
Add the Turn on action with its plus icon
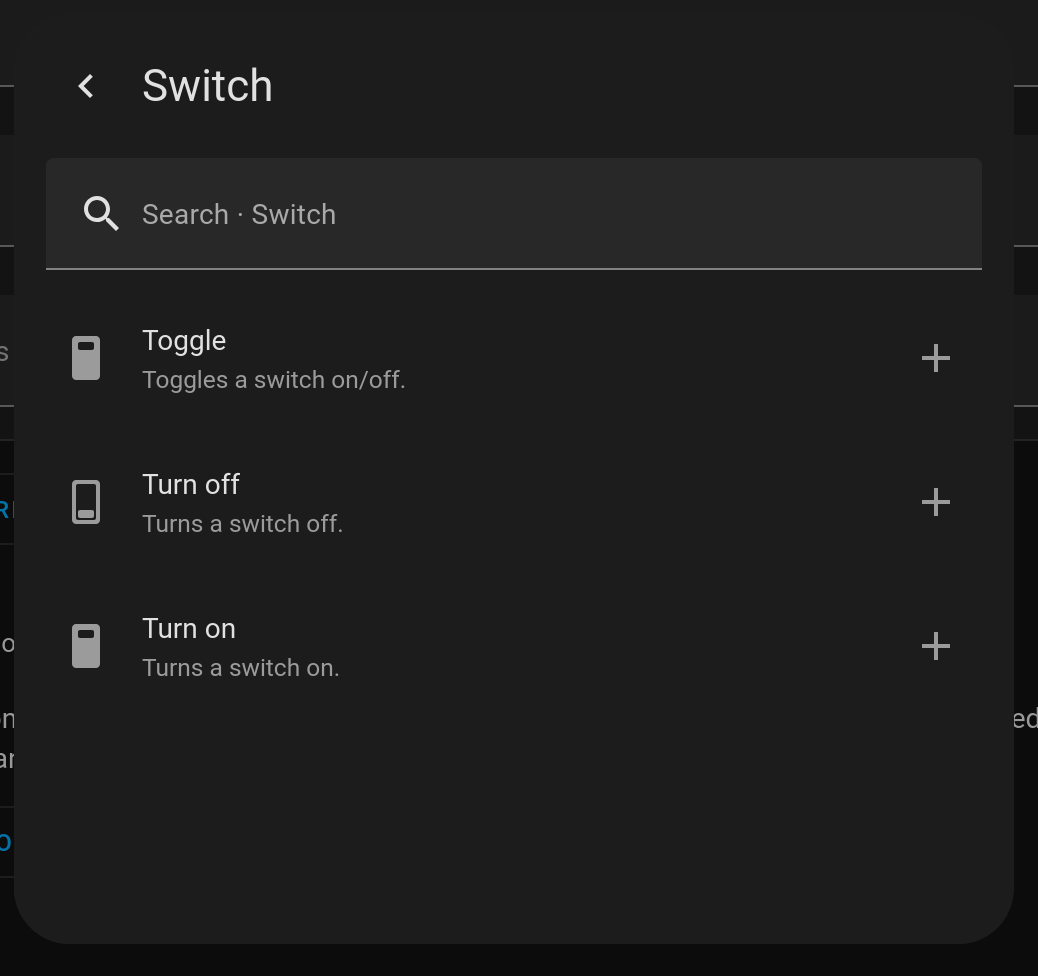[935, 646]
